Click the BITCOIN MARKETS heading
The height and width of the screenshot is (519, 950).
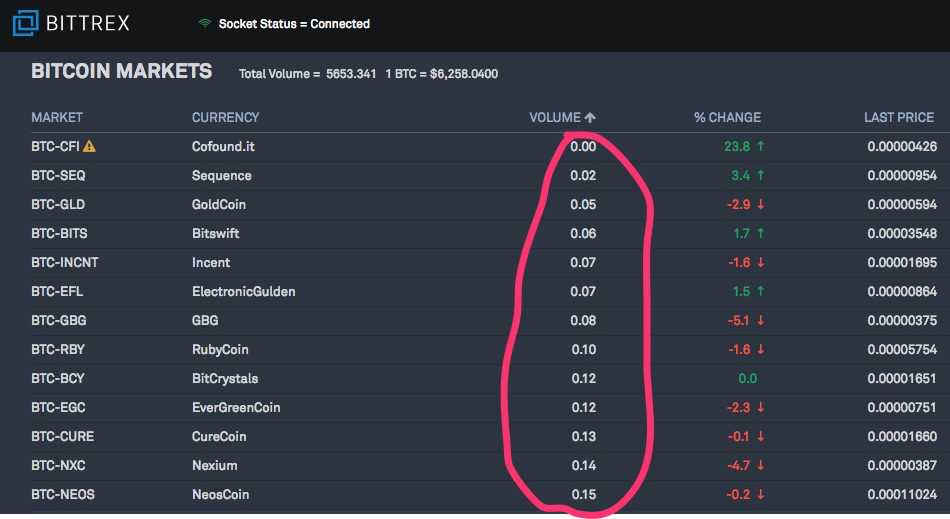122,71
